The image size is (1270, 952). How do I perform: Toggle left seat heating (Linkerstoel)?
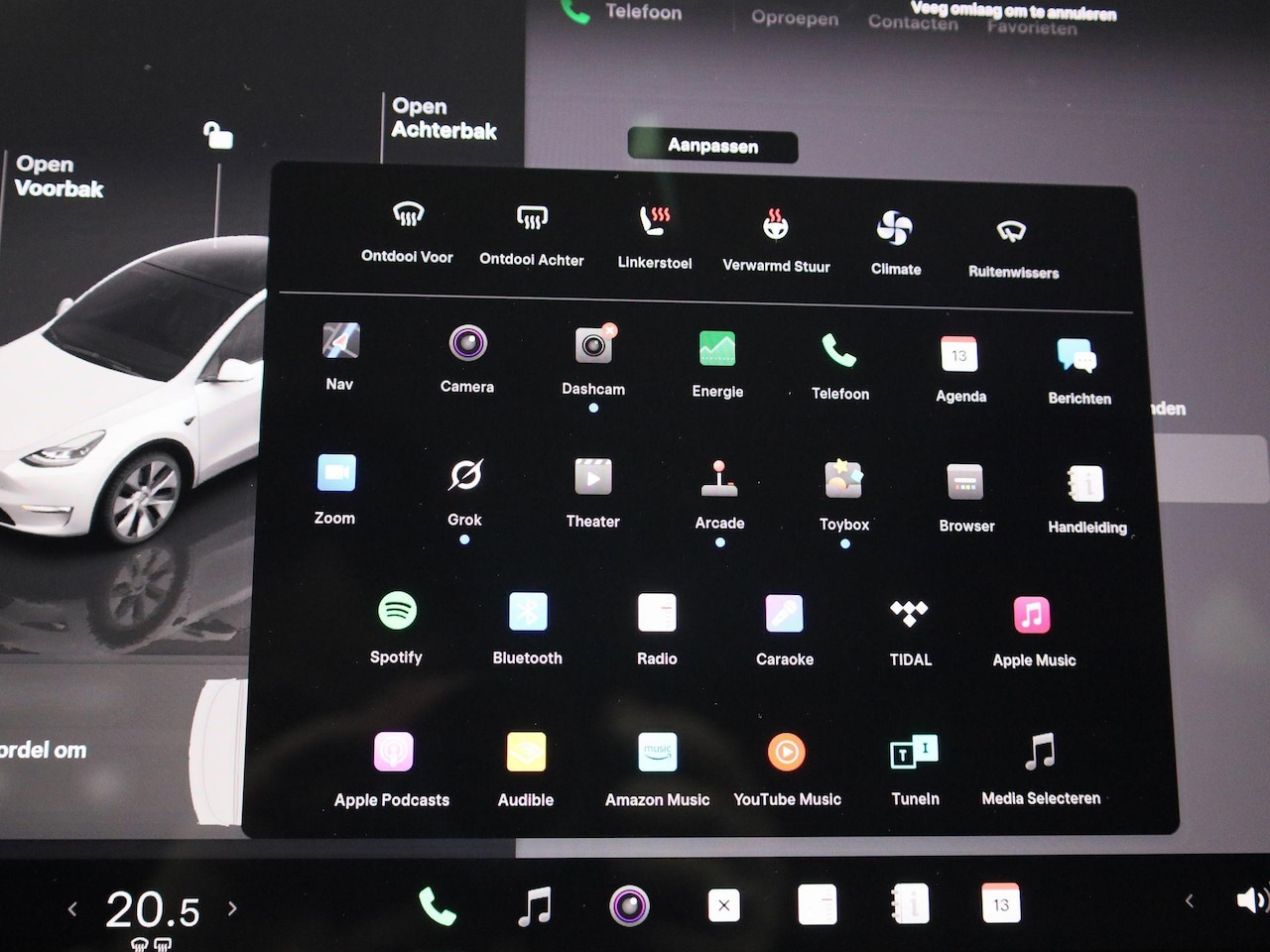(x=655, y=238)
